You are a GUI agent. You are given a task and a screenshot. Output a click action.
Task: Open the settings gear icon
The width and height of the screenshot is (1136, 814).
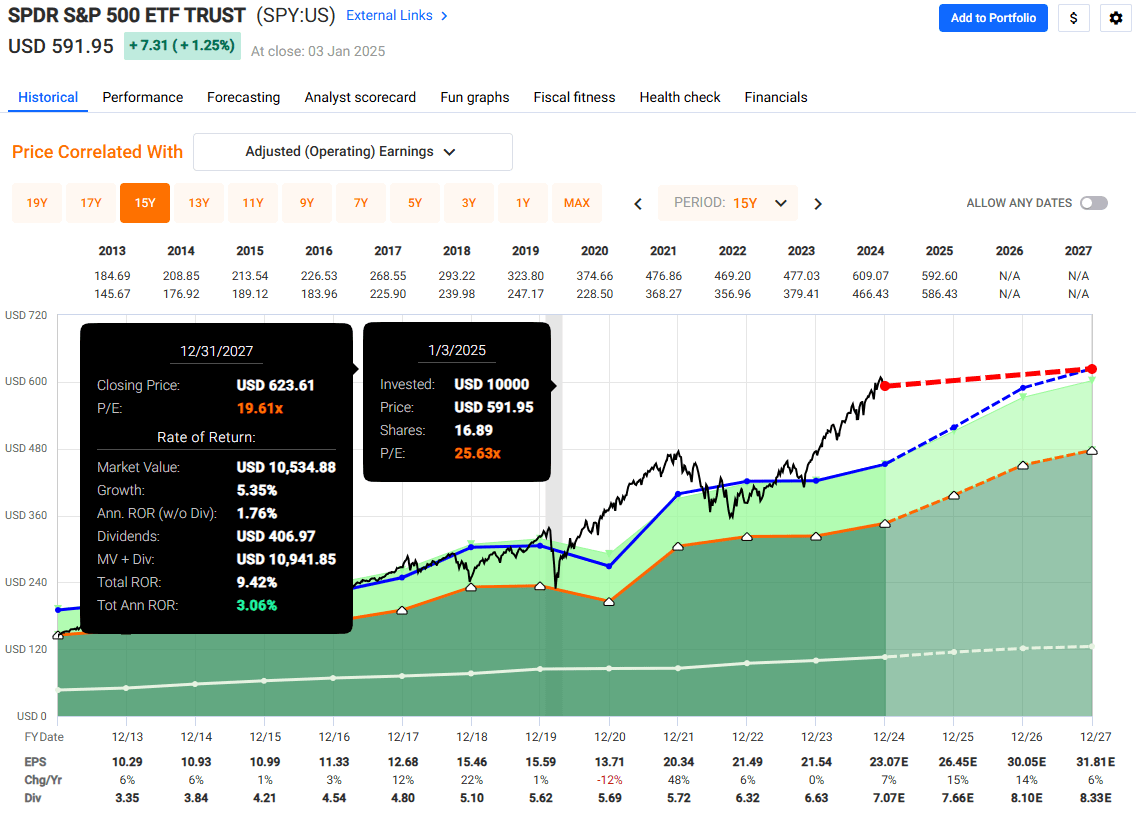pos(1115,18)
